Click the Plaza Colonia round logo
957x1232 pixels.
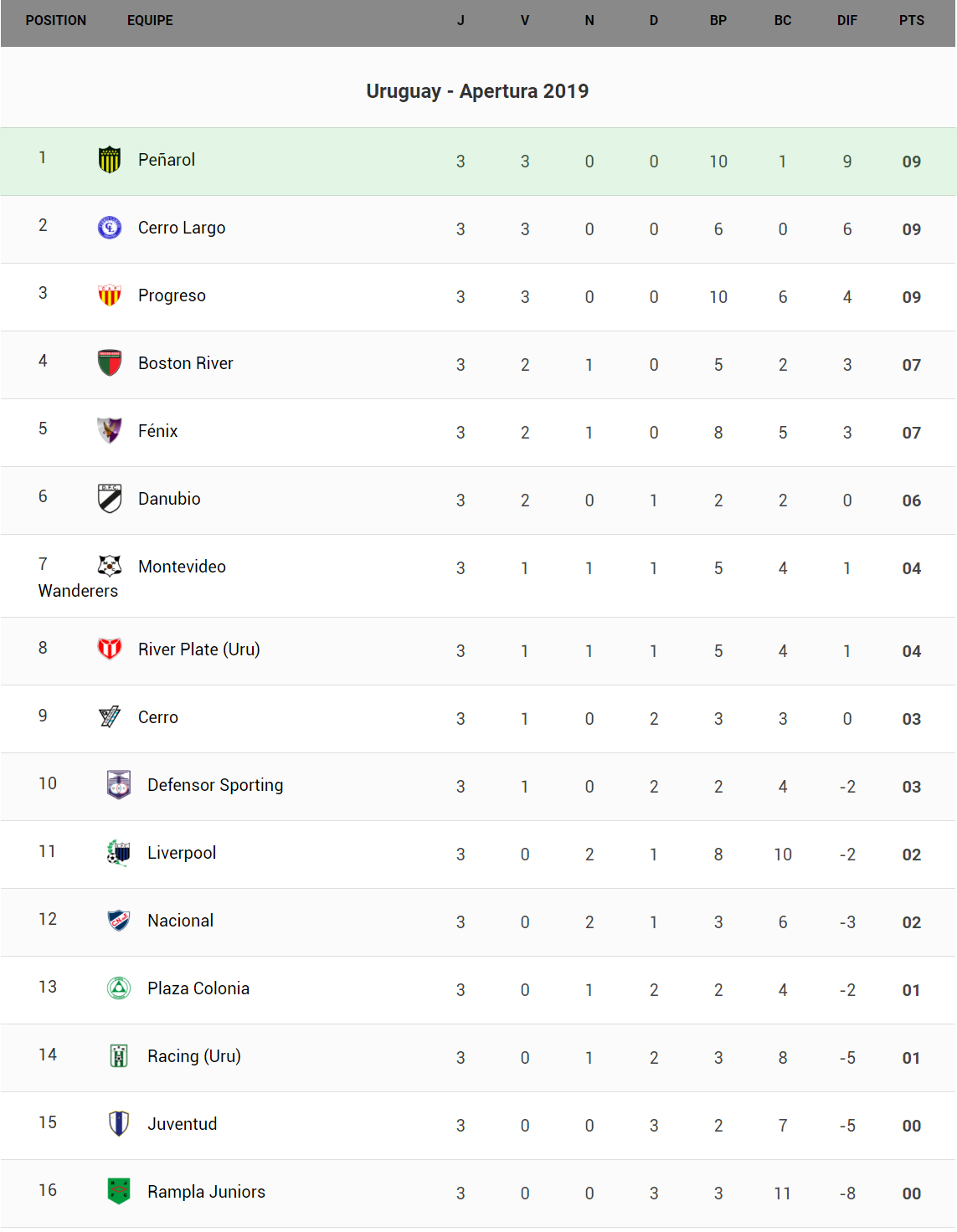[119, 988]
